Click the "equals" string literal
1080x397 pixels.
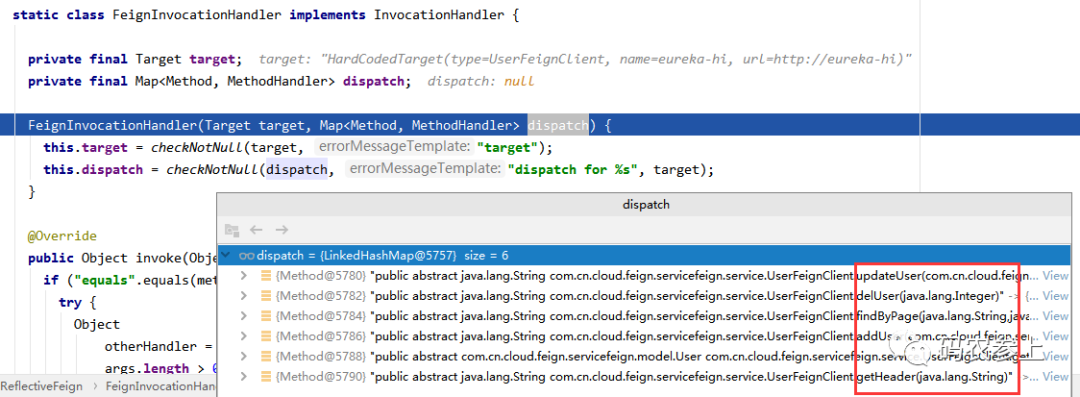(105, 281)
